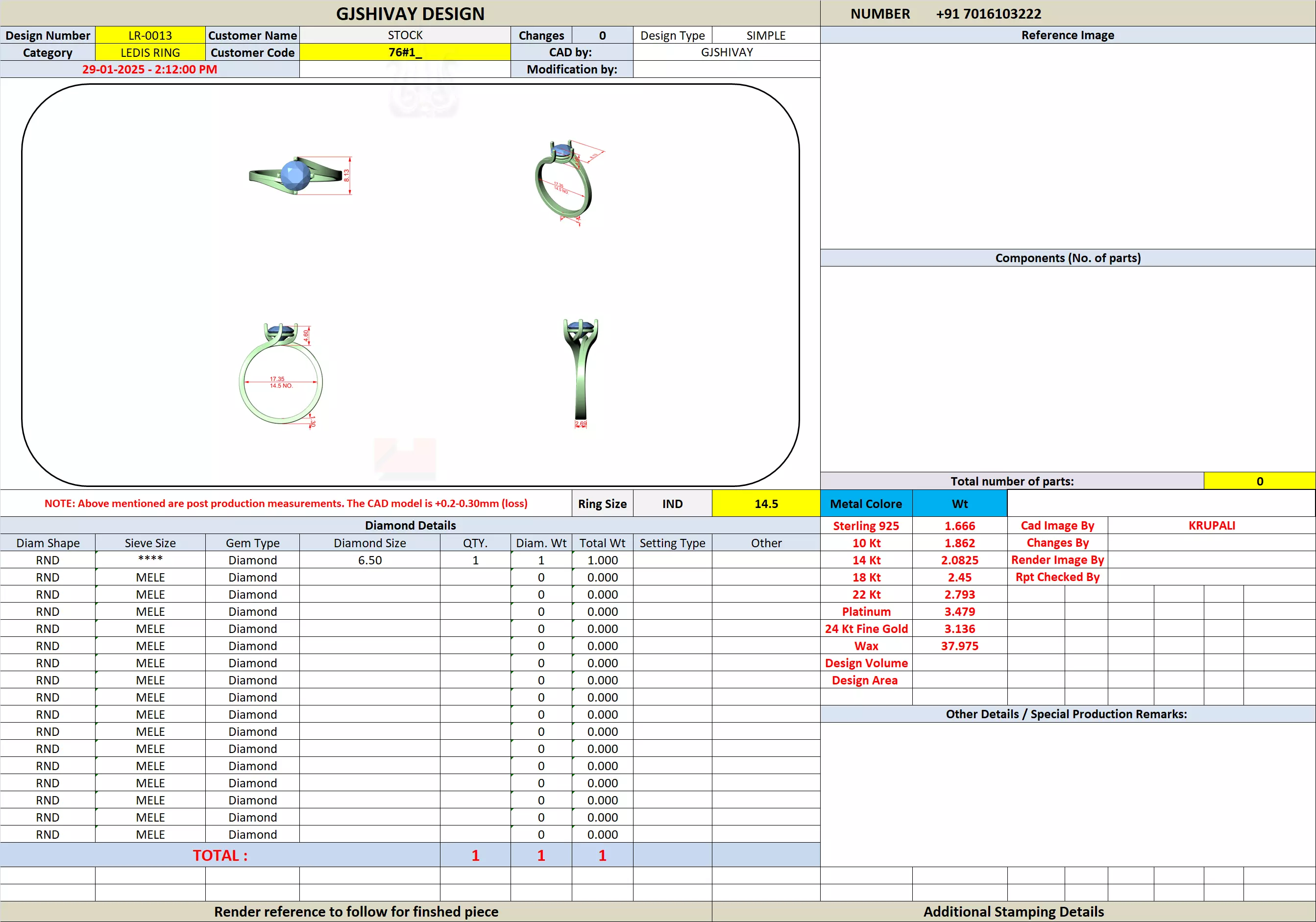Screen dimensions: 1316x922
Task: Click the yellow 14.5 ring size cell
Action: (766, 504)
